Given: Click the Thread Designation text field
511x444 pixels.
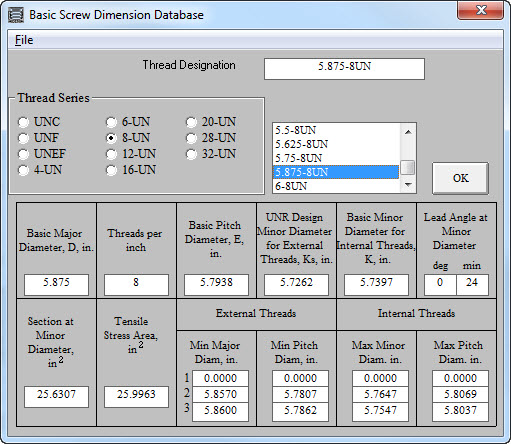Looking at the screenshot, I should (x=344, y=69).
